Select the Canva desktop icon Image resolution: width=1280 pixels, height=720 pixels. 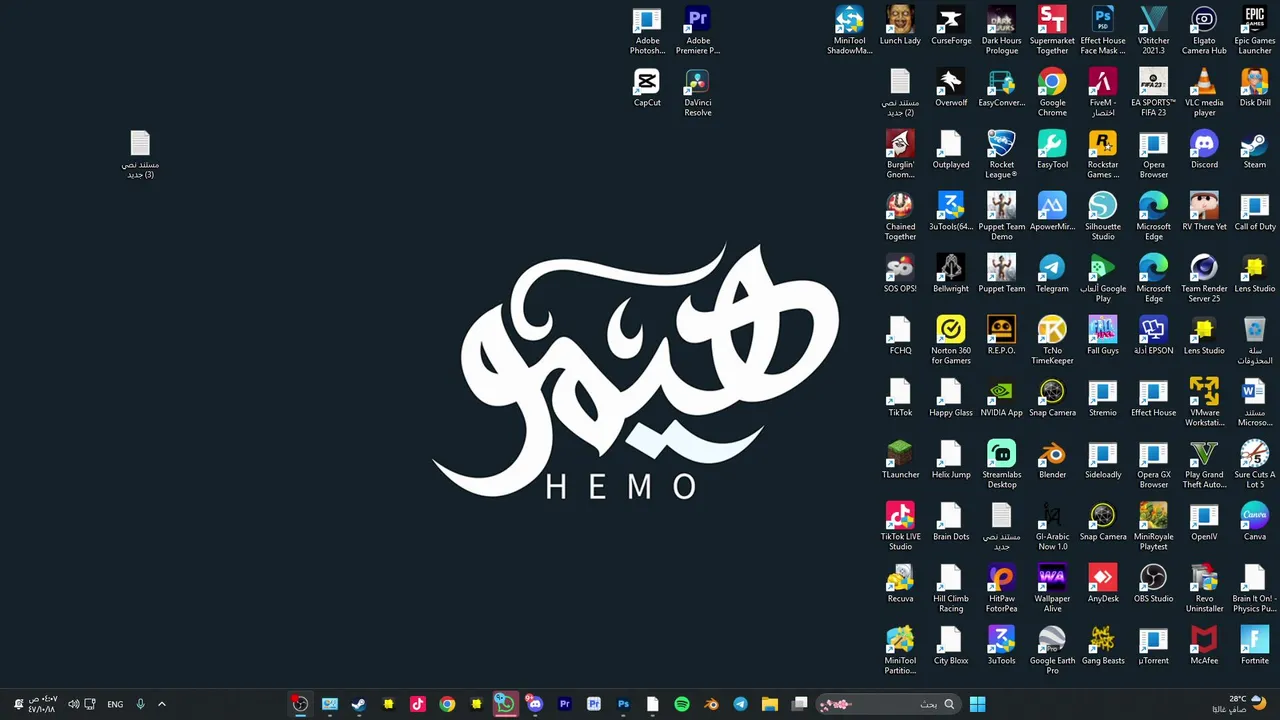[1255, 522]
